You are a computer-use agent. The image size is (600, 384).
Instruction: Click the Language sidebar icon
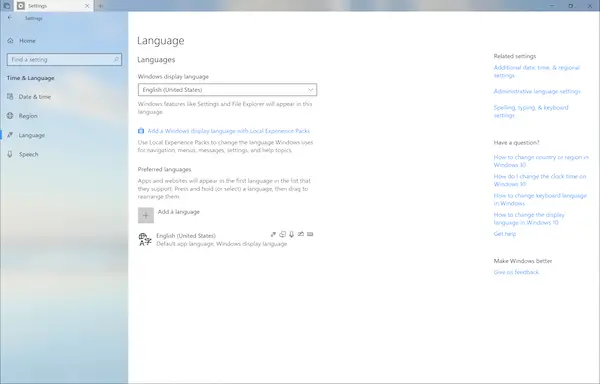(10, 135)
